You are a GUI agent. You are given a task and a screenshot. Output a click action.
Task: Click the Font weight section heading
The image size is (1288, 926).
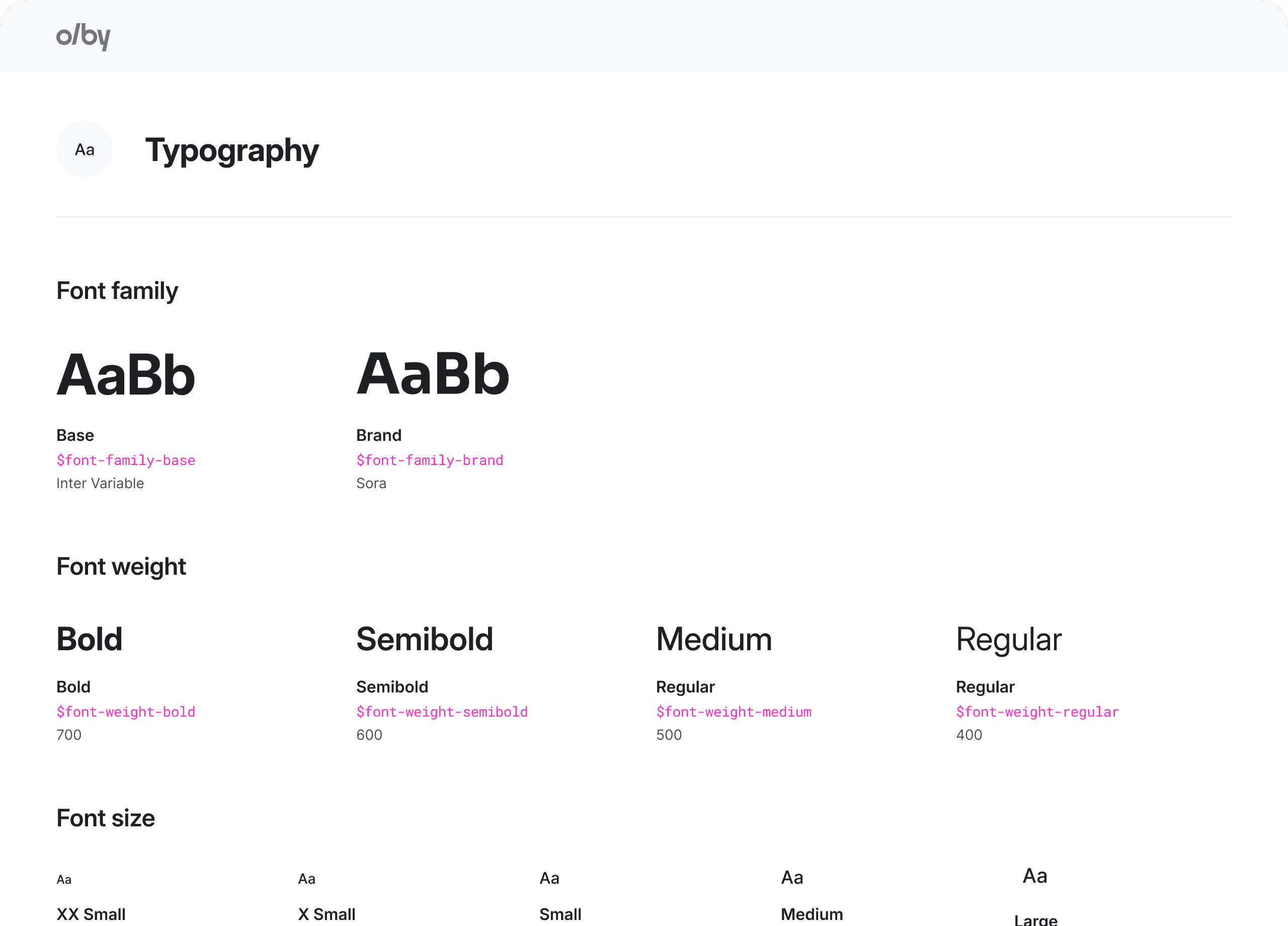[121, 567]
